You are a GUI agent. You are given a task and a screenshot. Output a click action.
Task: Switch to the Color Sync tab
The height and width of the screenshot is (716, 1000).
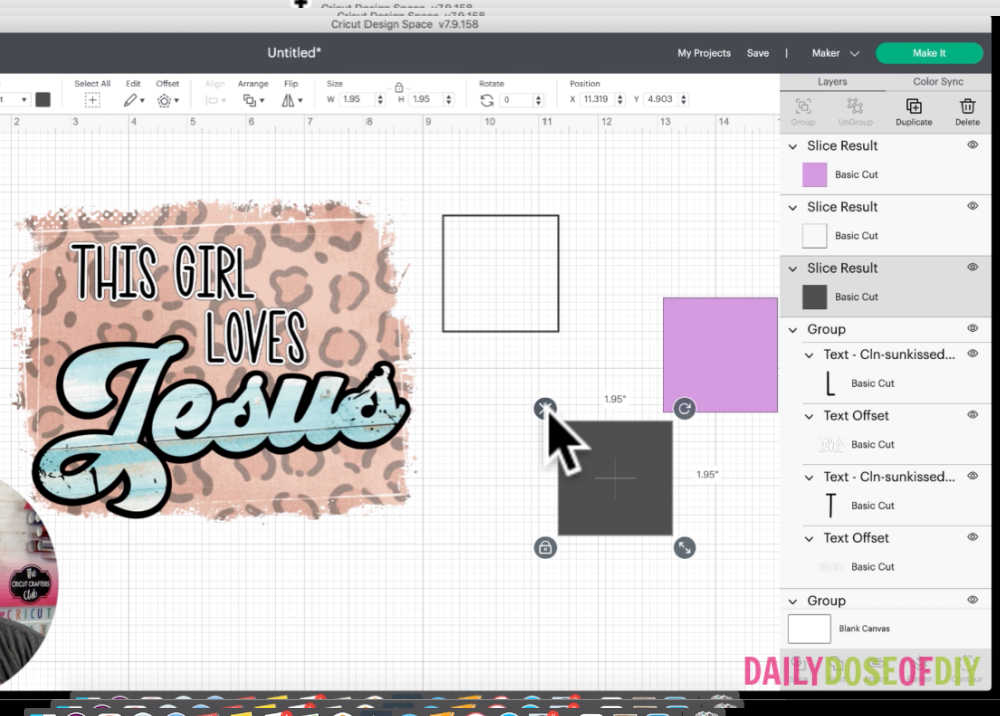coord(940,81)
